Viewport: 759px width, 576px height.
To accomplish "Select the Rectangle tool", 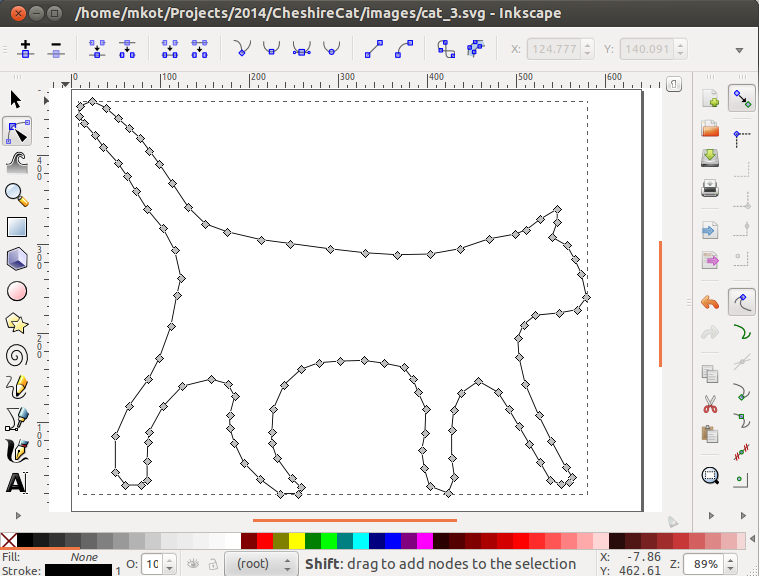I will 17,227.
